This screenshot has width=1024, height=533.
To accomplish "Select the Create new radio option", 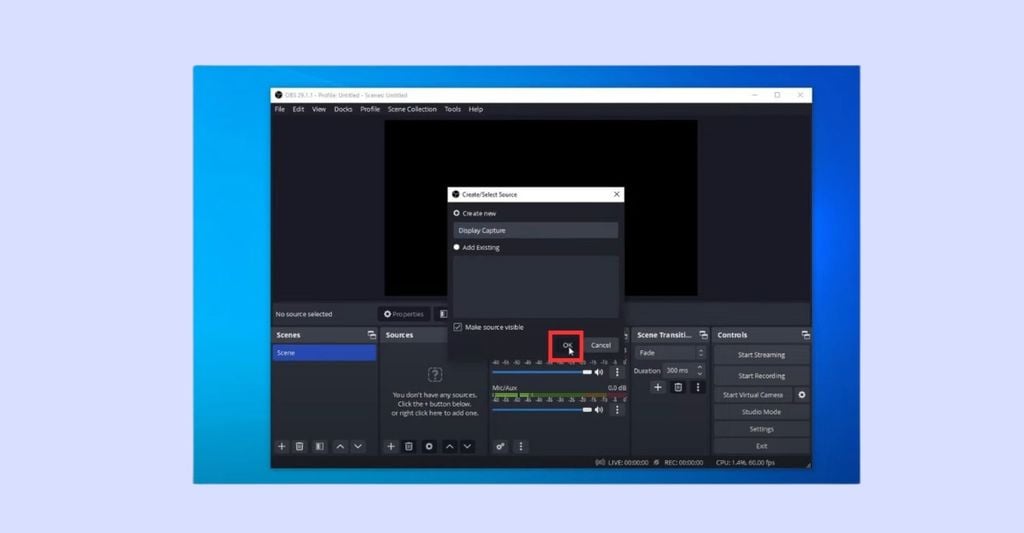I will pos(456,213).
